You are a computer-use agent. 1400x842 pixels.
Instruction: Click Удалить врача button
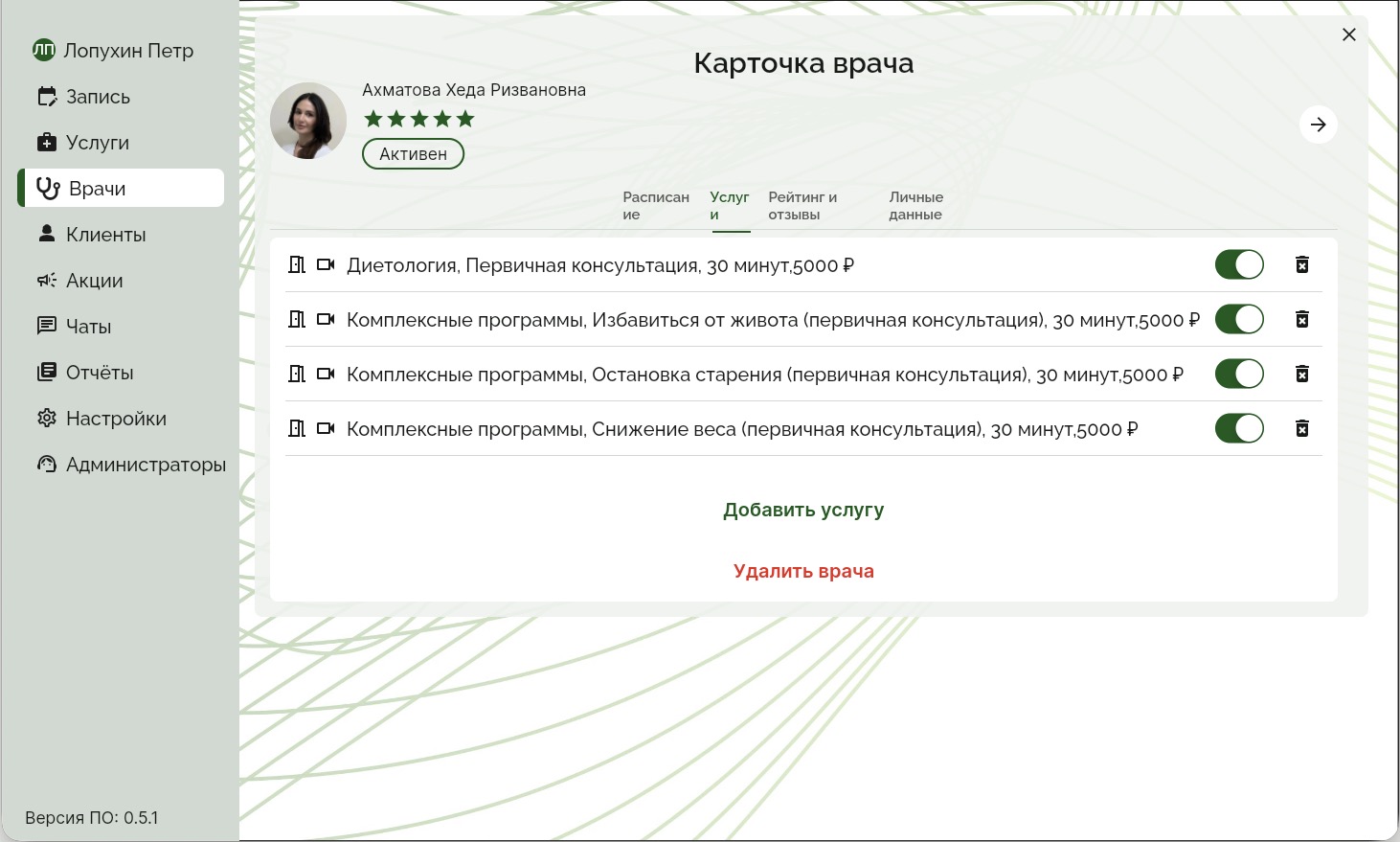[x=803, y=571]
